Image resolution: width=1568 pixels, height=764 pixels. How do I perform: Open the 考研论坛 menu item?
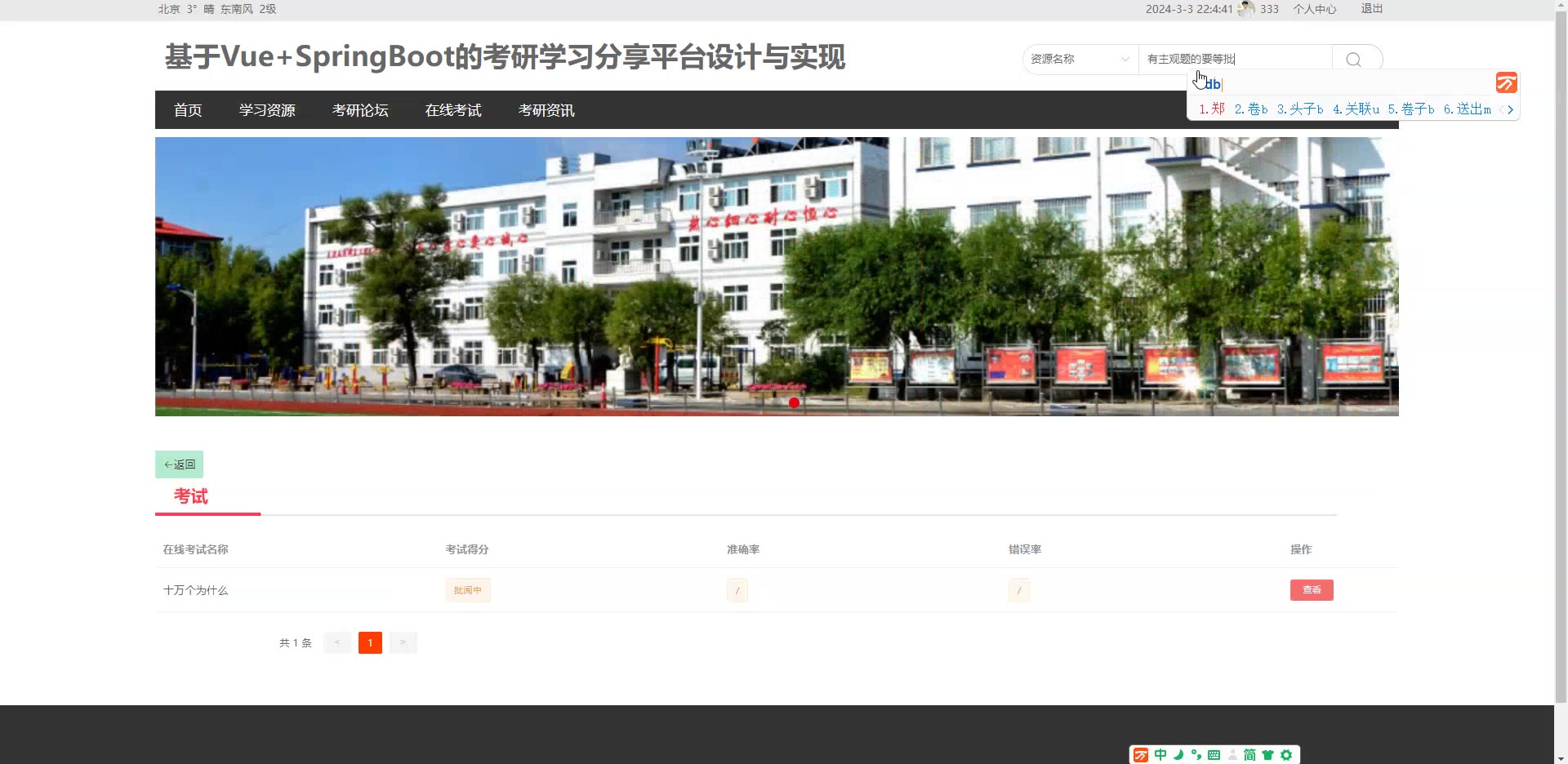pyautogui.click(x=360, y=110)
